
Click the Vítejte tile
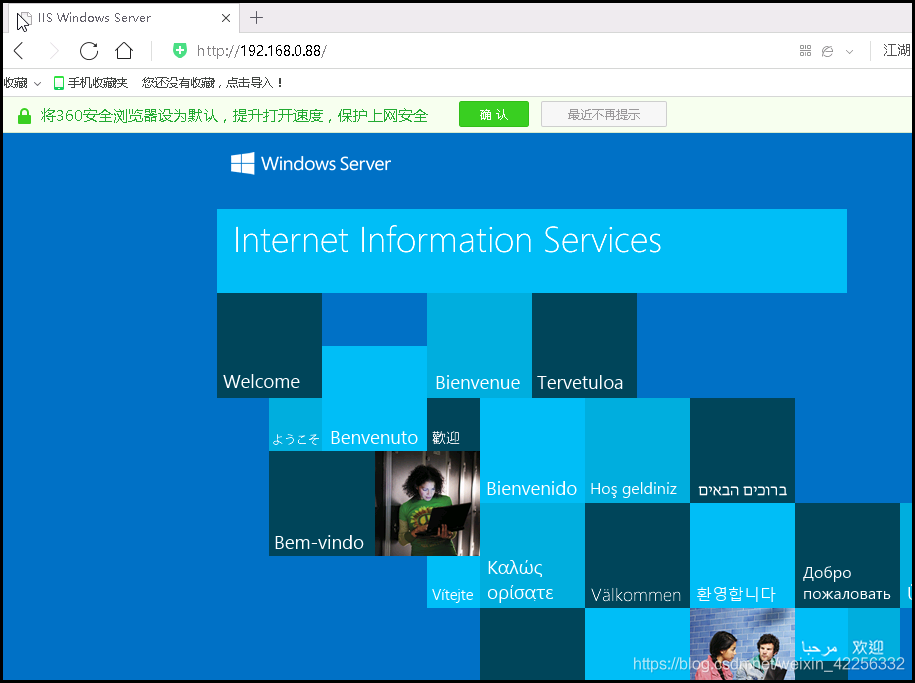click(x=453, y=582)
